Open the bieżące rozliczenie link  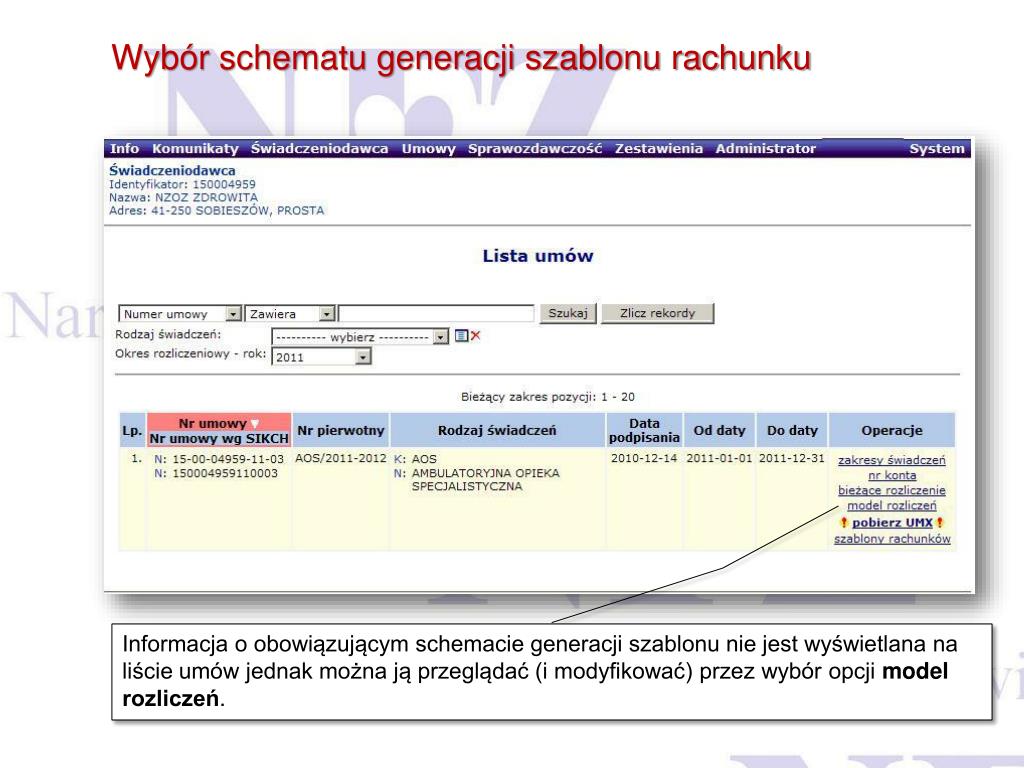coord(891,490)
